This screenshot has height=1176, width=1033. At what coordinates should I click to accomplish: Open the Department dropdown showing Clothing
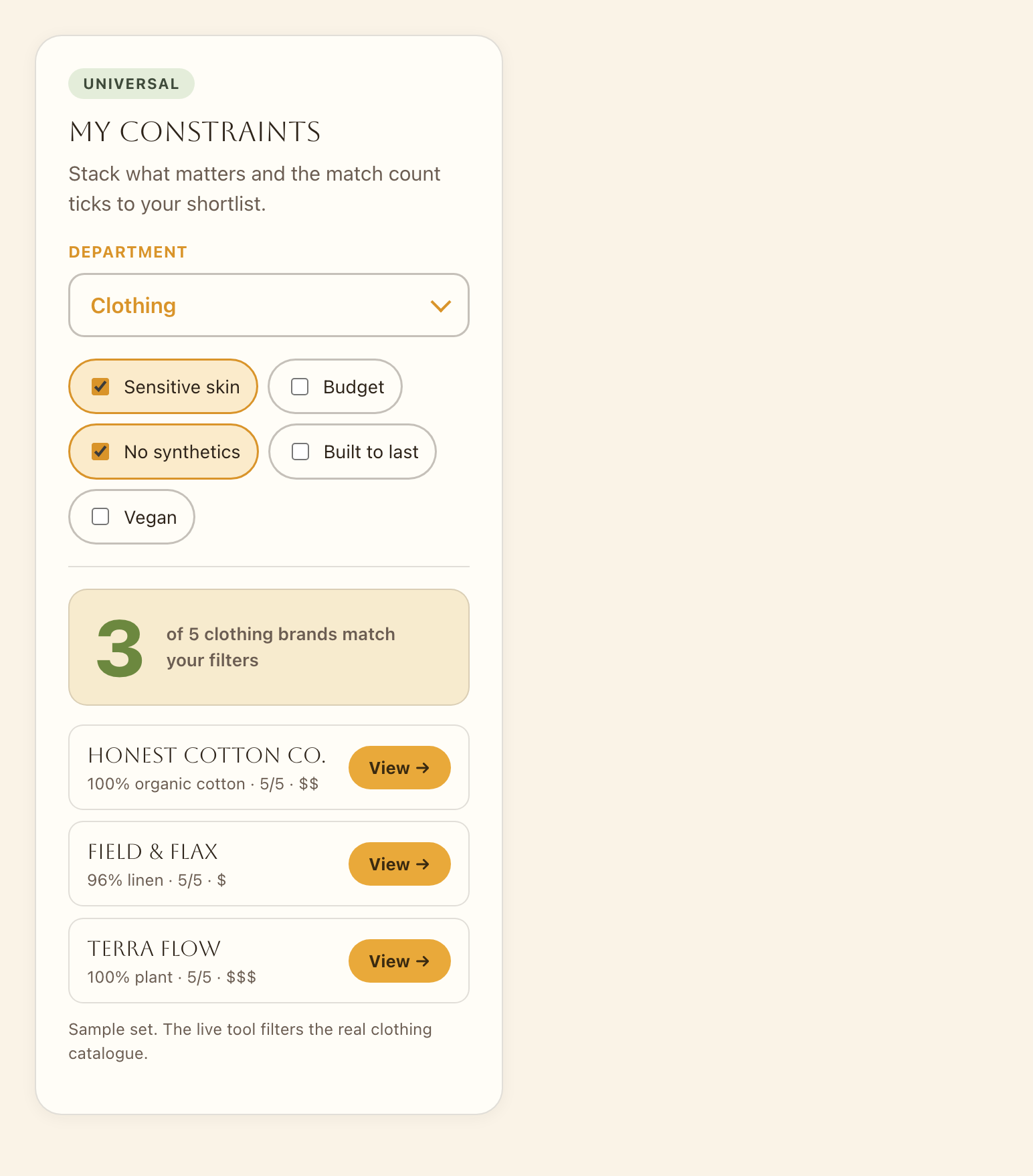269,305
